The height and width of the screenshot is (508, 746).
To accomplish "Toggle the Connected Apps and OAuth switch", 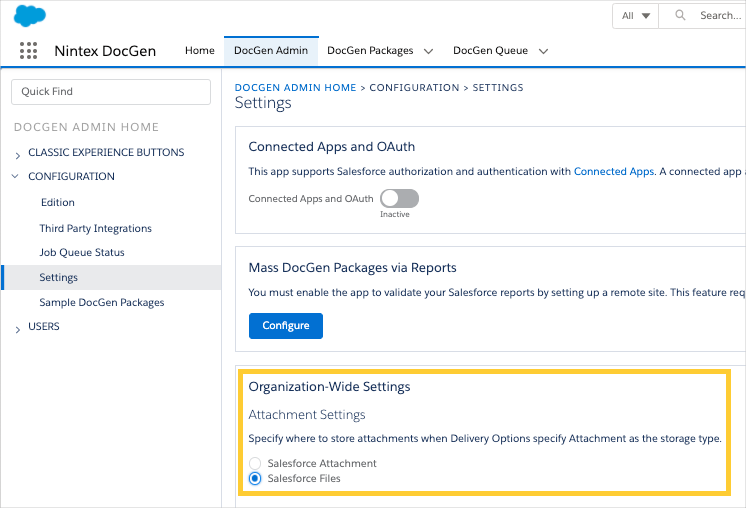I will [399, 199].
